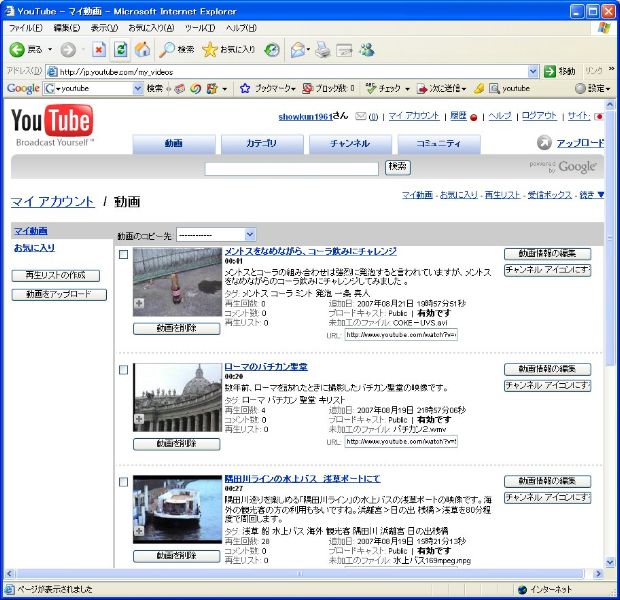
Task: Tick the Vatican video checkbox
Action: coord(123,370)
